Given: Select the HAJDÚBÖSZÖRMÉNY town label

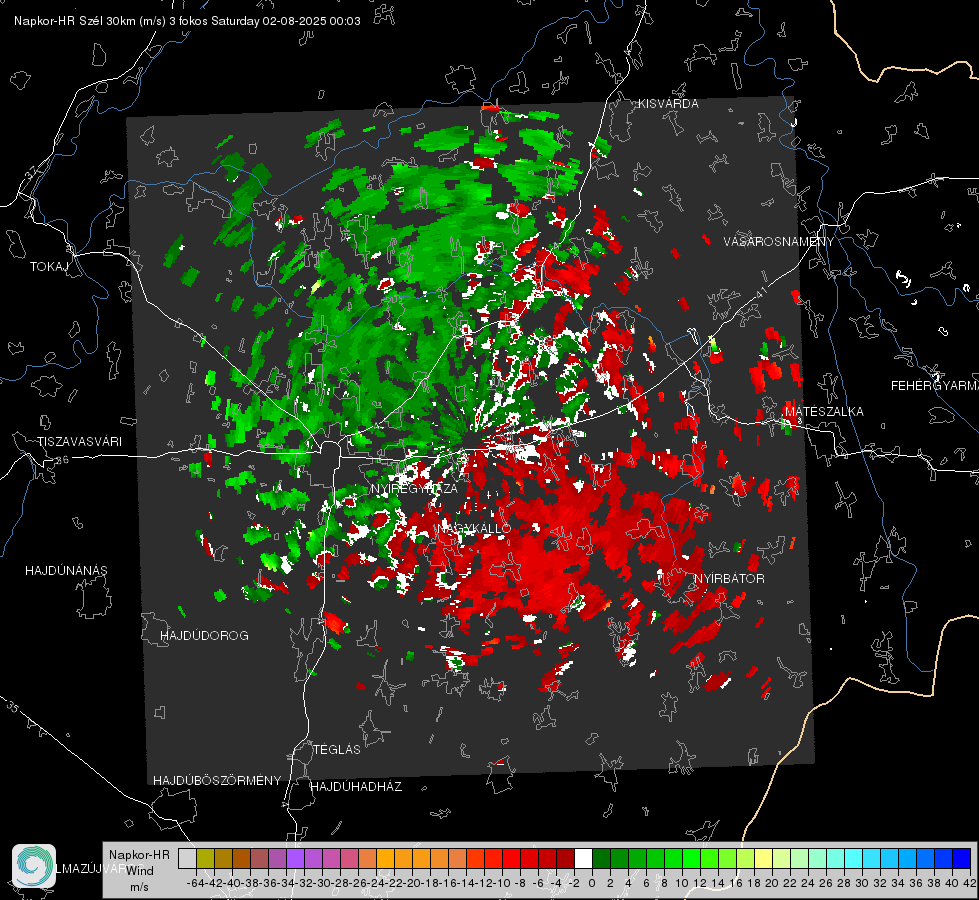Looking at the screenshot, I should click(x=217, y=781).
